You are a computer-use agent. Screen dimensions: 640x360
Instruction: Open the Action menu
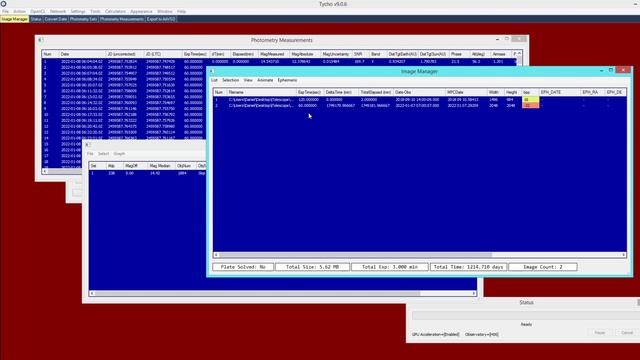pos(19,11)
